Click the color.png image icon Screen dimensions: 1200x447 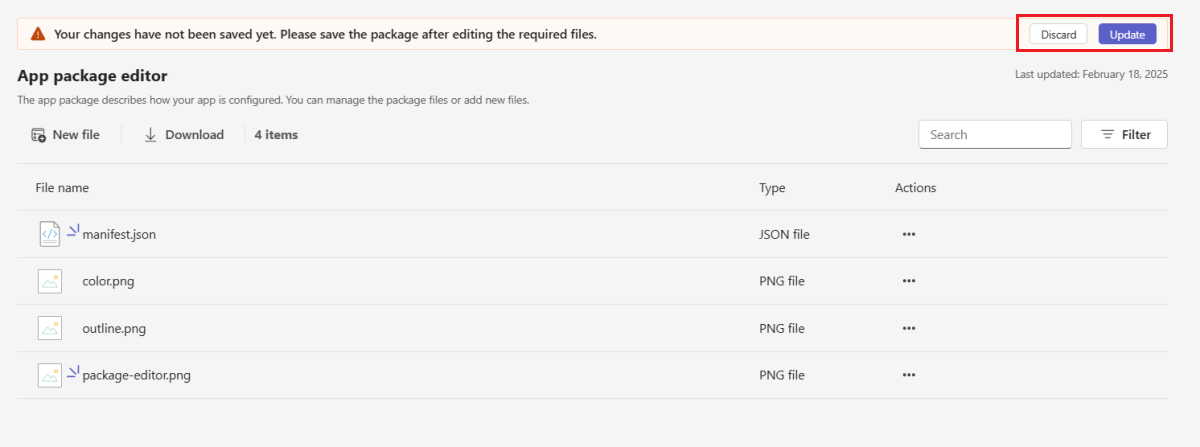[x=50, y=281]
